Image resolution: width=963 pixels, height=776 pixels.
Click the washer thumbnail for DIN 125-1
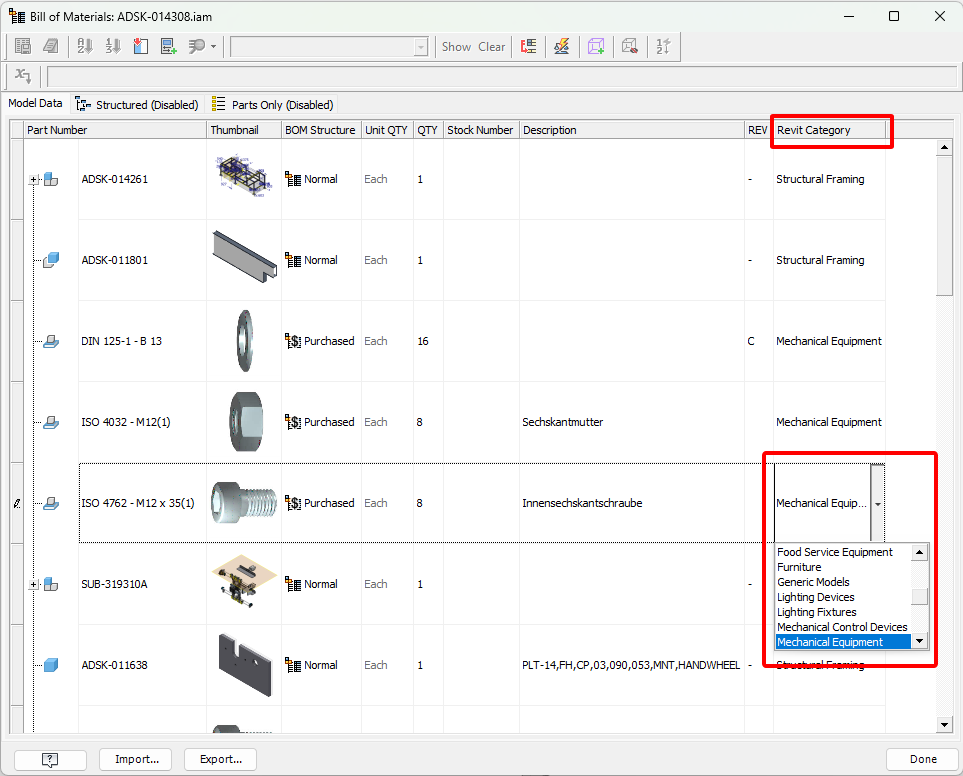pos(244,341)
